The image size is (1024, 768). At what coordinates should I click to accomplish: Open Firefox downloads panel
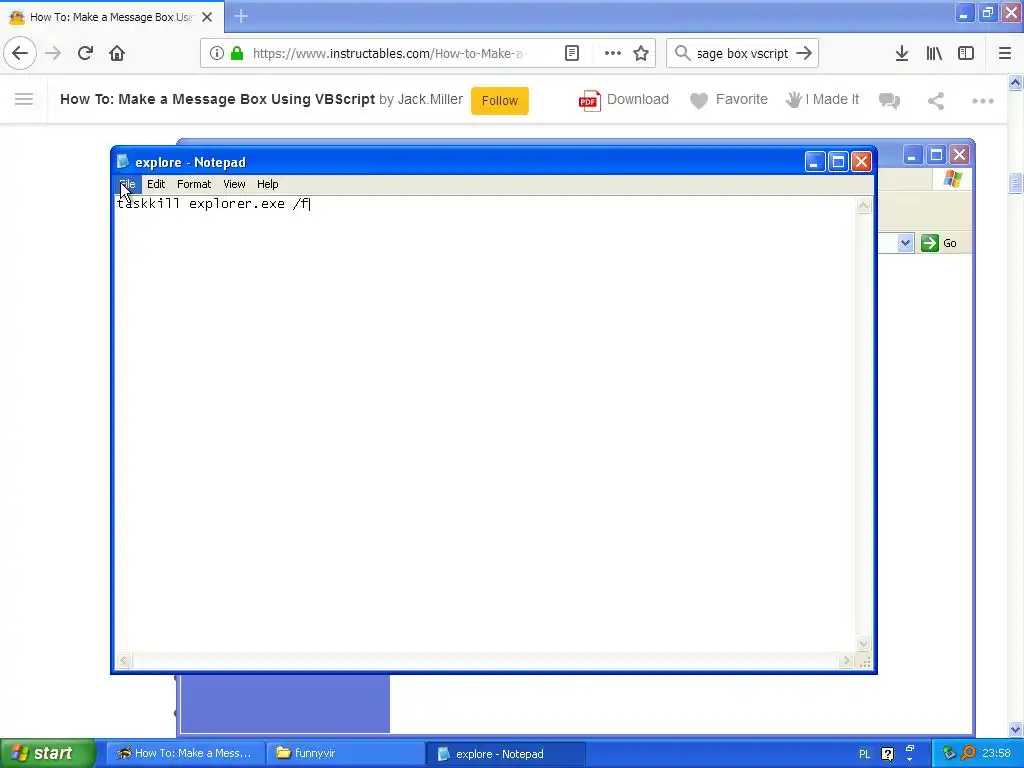pyautogui.click(x=901, y=54)
